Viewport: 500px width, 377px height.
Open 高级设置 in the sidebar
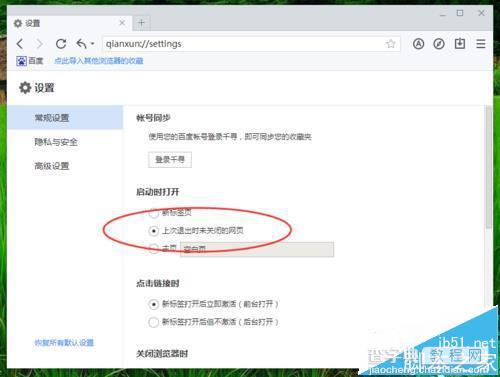(52, 166)
